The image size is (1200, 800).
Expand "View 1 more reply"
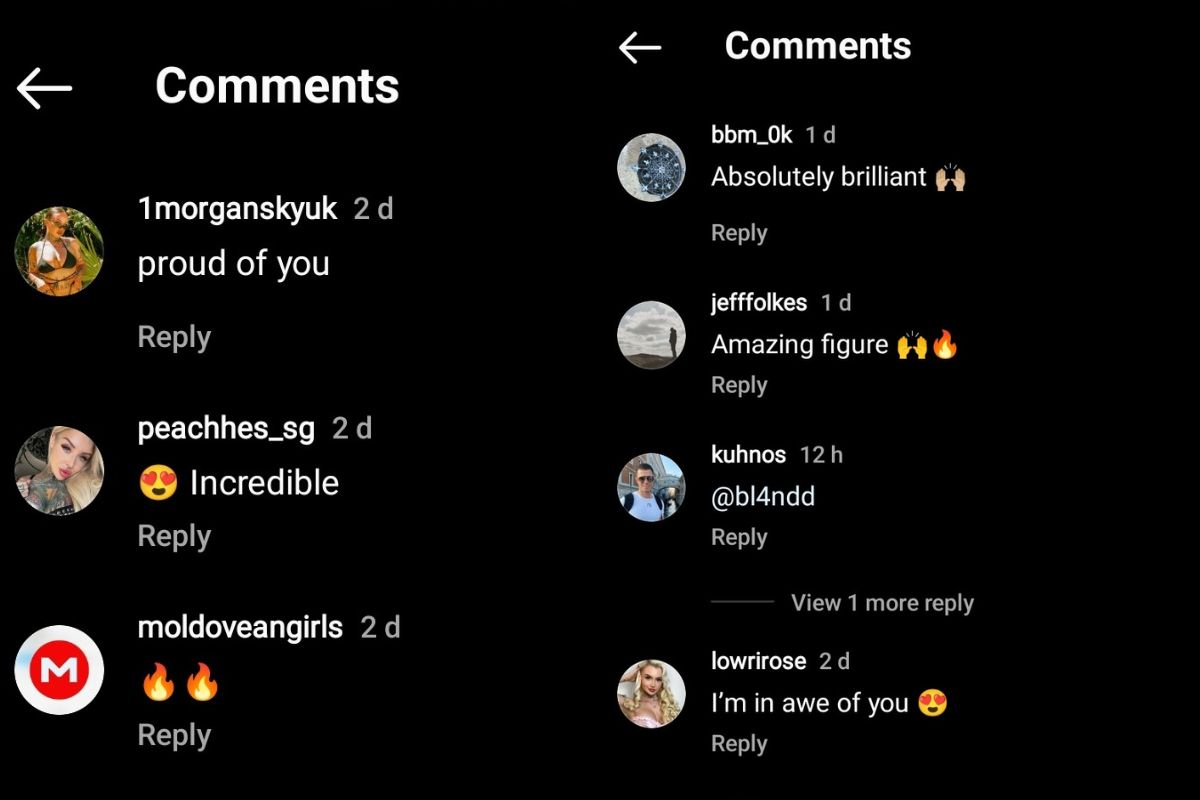[x=882, y=603]
